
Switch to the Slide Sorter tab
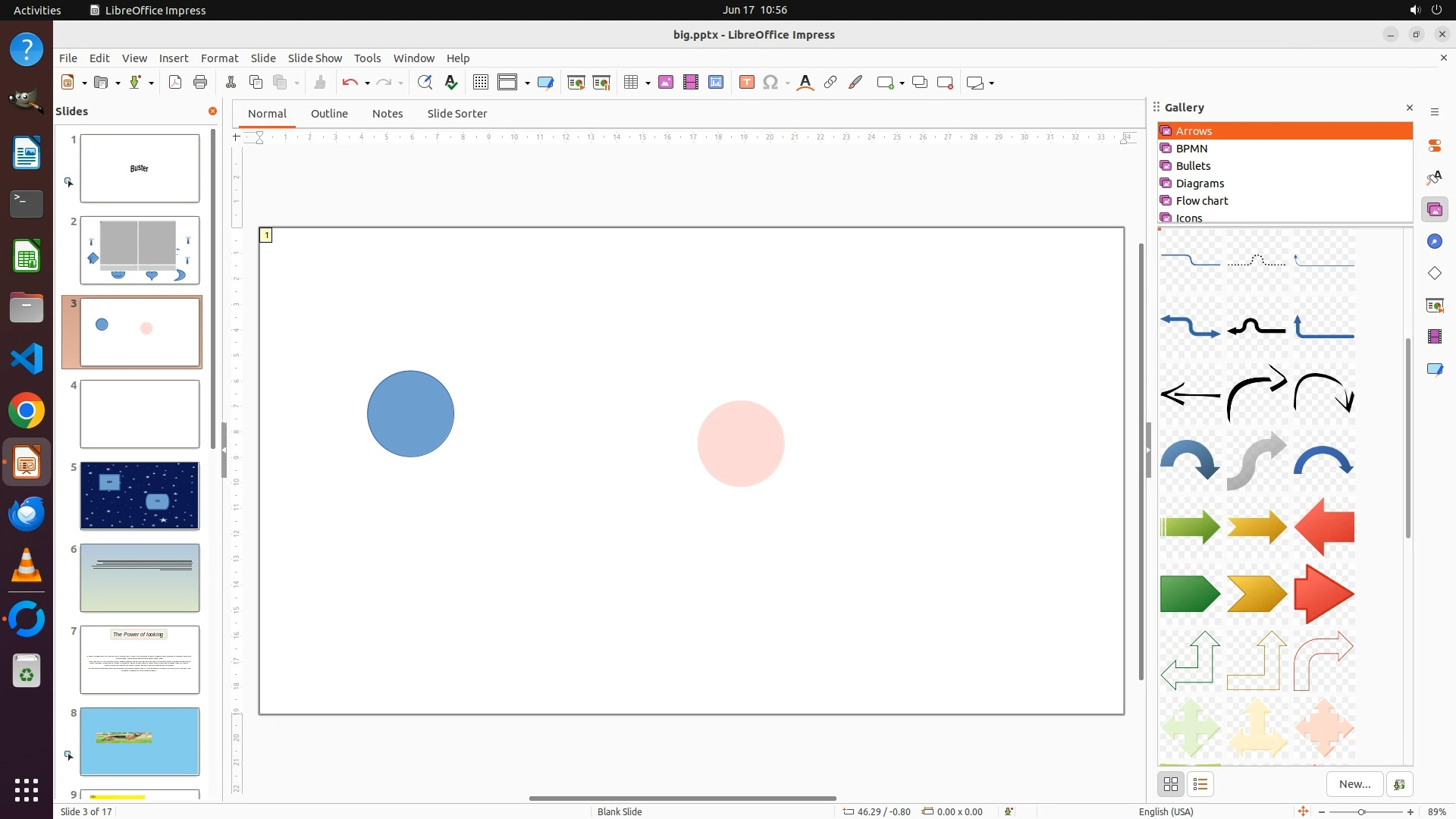[x=457, y=114]
